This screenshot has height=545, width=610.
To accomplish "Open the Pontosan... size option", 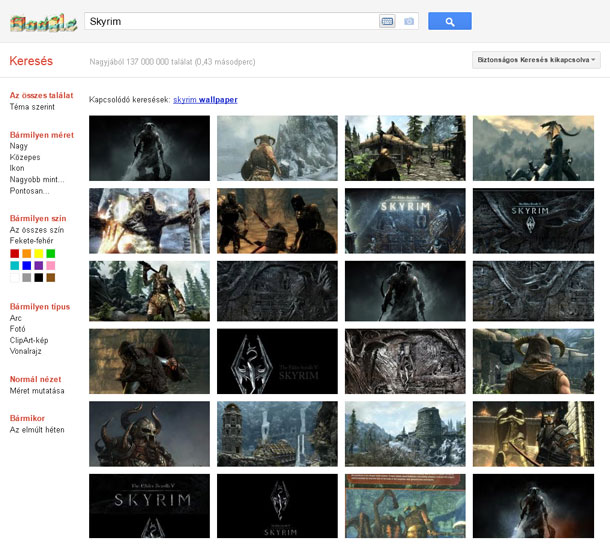I will 30,191.
